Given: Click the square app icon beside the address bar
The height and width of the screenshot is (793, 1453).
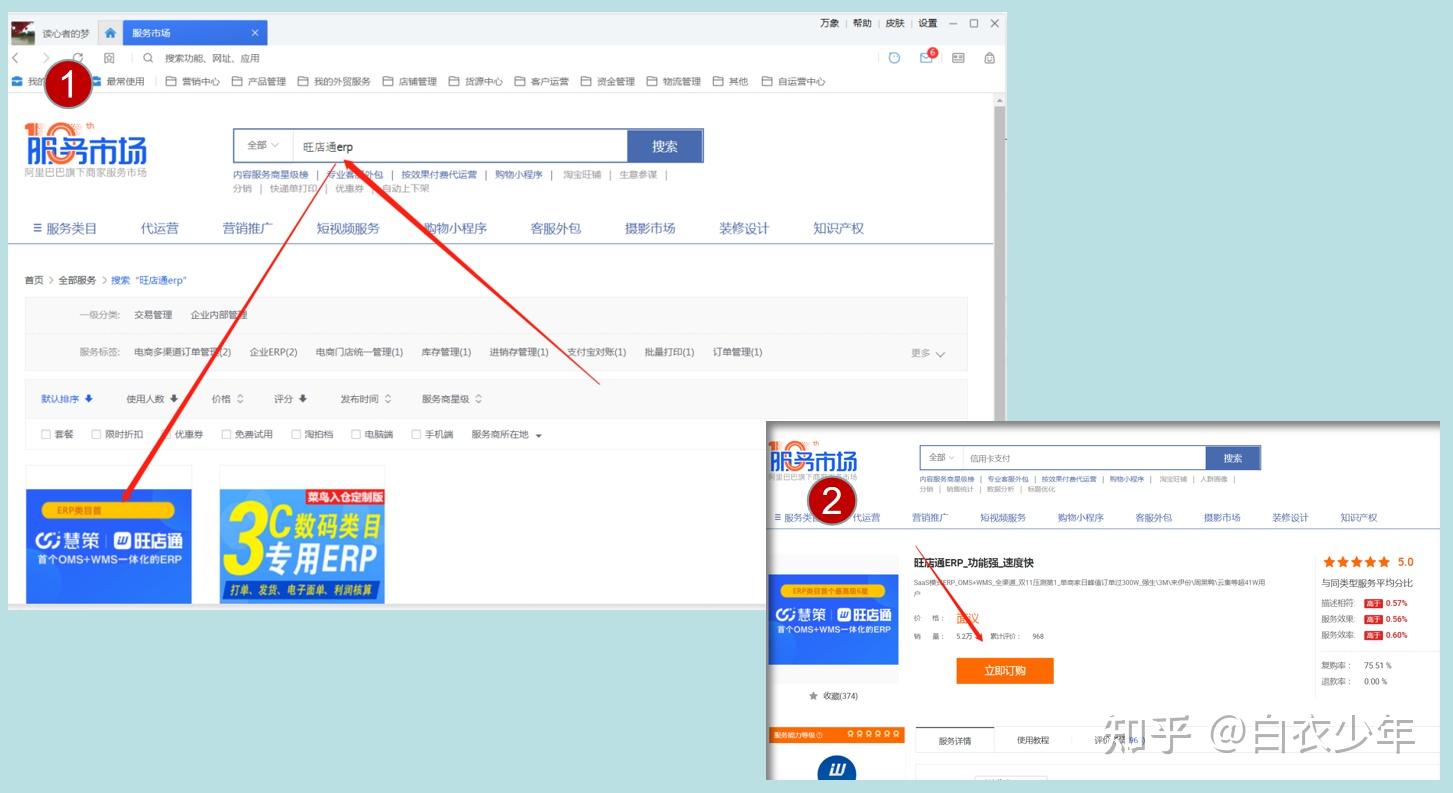Looking at the screenshot, I should click(x=110, y=58).
